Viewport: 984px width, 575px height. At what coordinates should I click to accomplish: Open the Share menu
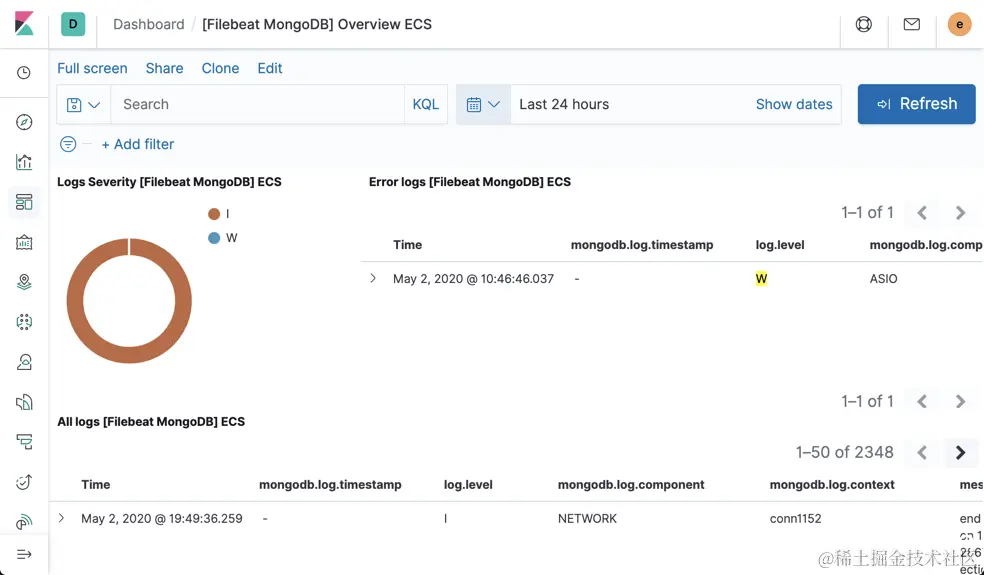coord(164,68)
